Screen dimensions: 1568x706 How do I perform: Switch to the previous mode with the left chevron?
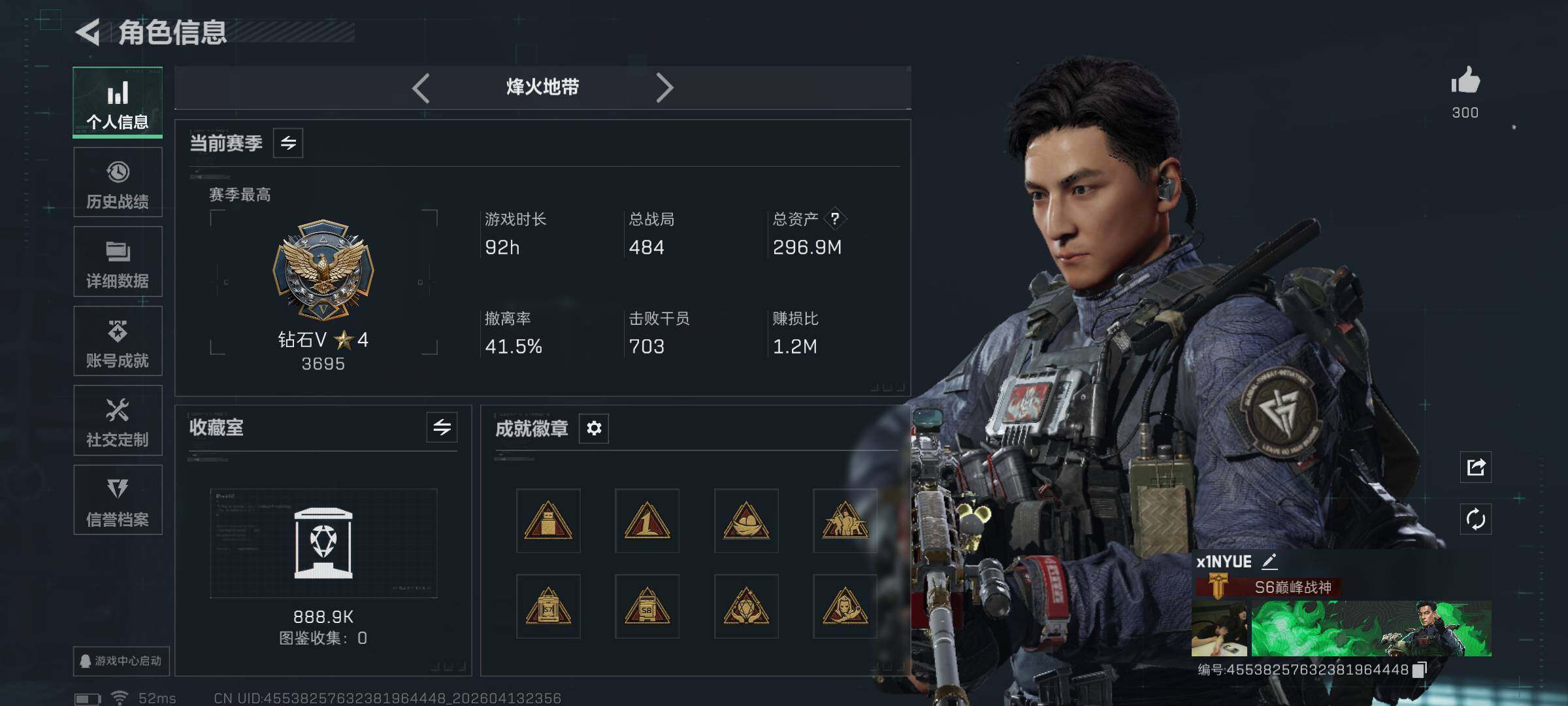tap(421, 88)
